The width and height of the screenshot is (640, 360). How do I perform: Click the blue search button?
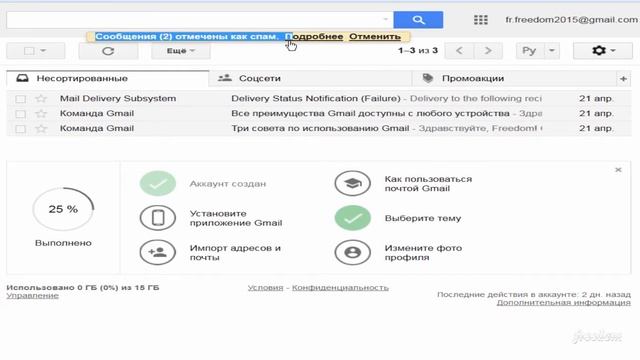[x=418, y=20]
